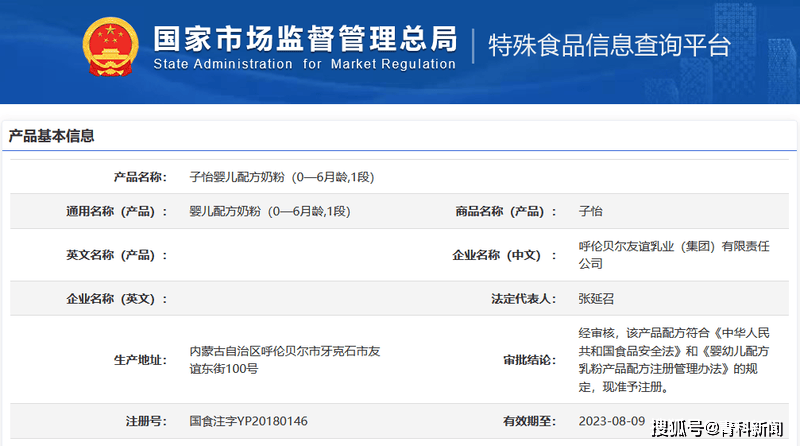Select the 产品基本信息 section header

coord(52,136)
